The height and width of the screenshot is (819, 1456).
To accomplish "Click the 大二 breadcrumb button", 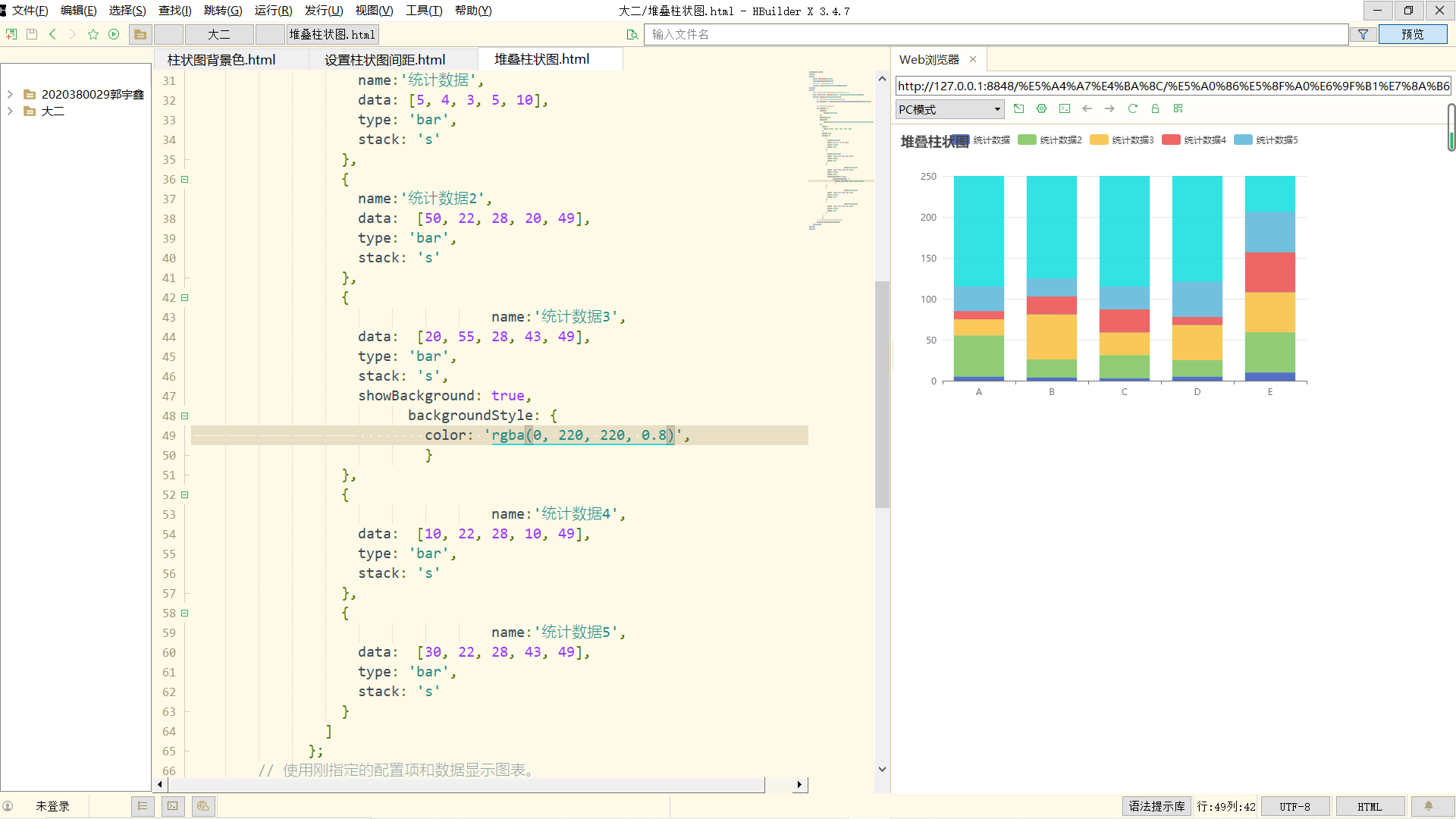I will [219, 34].
